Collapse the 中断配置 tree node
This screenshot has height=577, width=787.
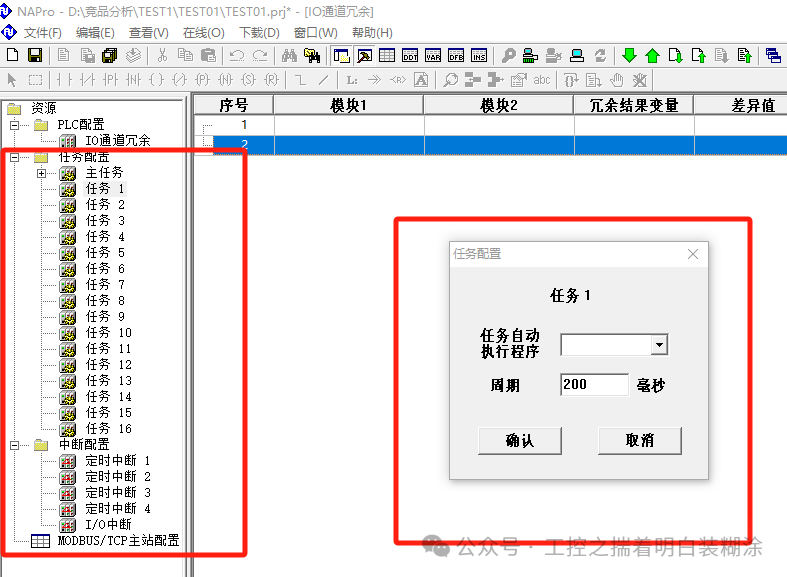point(15,445)
